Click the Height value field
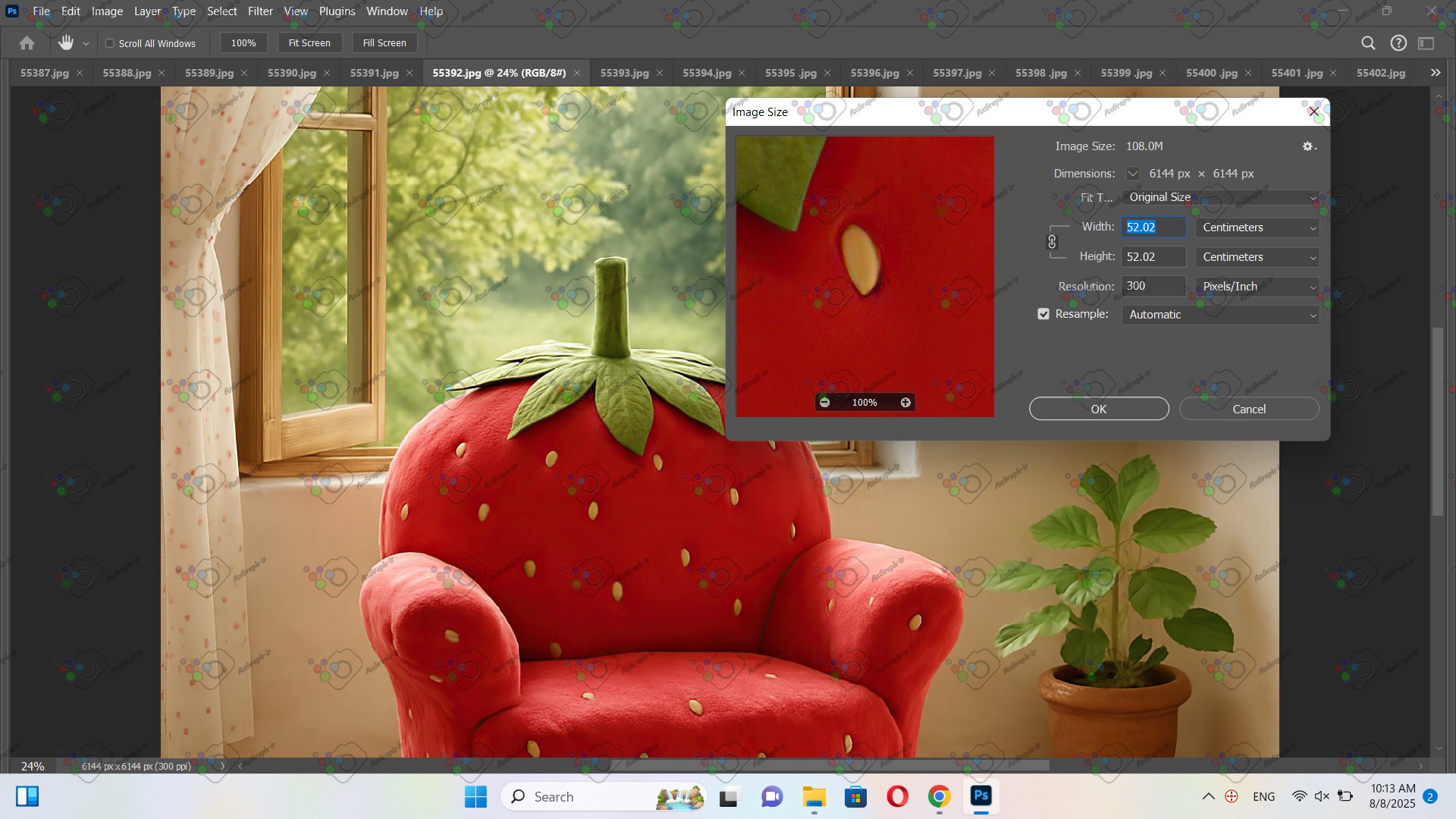 point(1153,257)
